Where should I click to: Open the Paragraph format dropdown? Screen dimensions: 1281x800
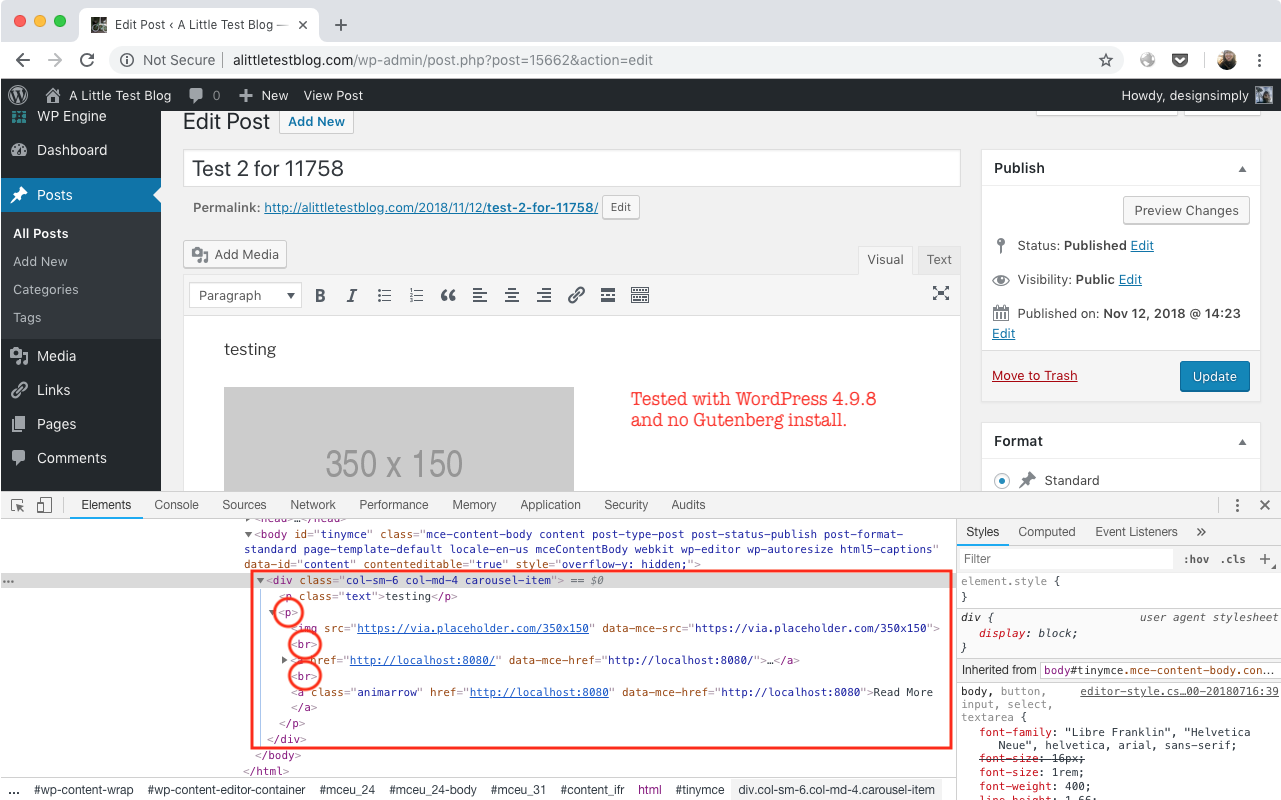[x=245, y=295]
